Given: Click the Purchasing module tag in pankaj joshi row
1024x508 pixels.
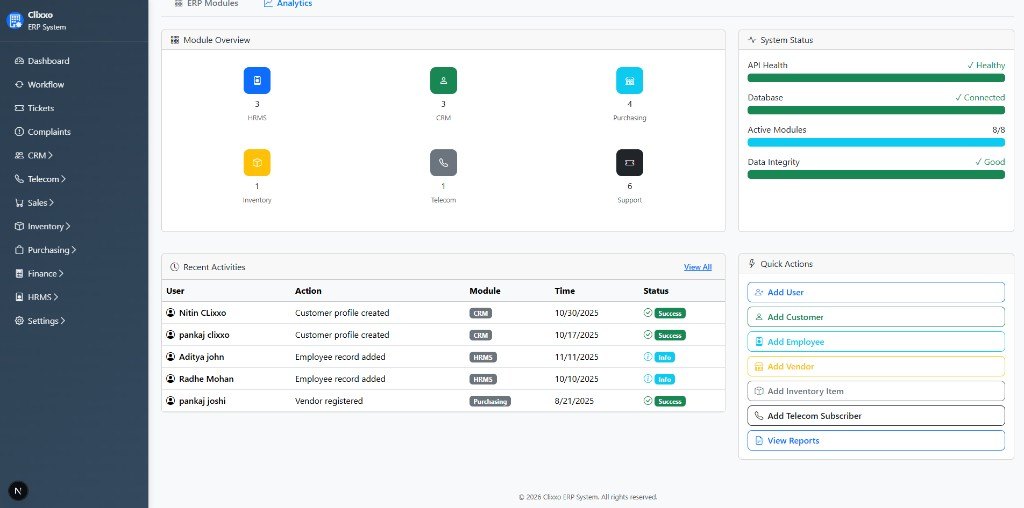Looking at the screenshot, I should click(x=490, y=401).
